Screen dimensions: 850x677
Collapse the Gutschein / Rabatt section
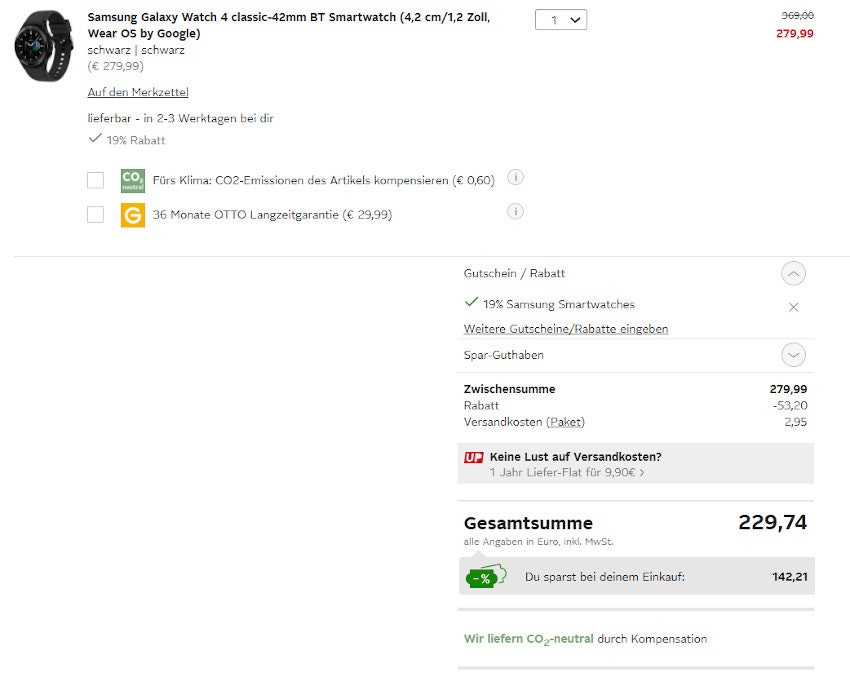click(x=793, y=273)
